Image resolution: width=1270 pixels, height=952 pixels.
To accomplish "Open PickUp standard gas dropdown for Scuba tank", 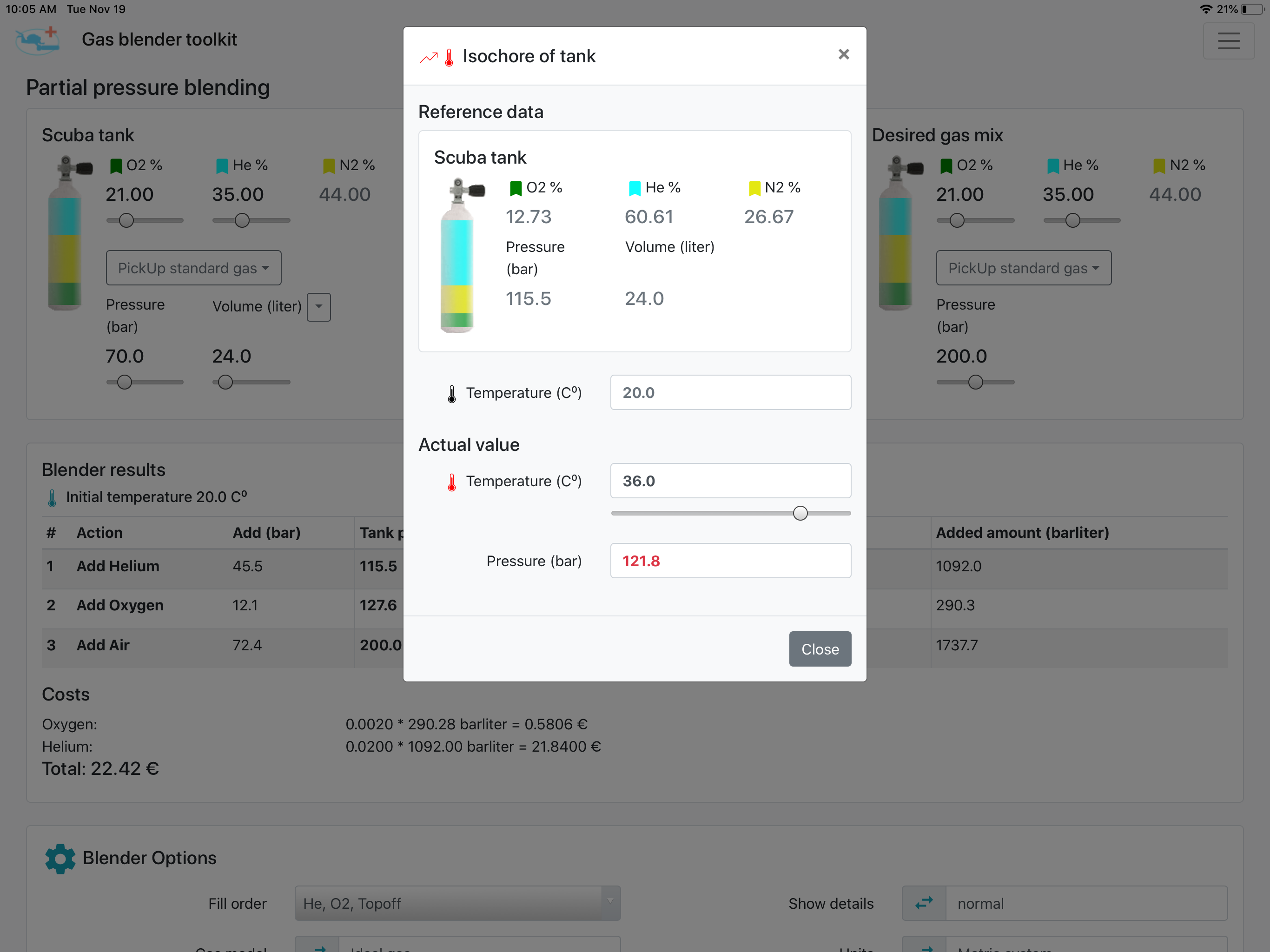I will (193, 268).
